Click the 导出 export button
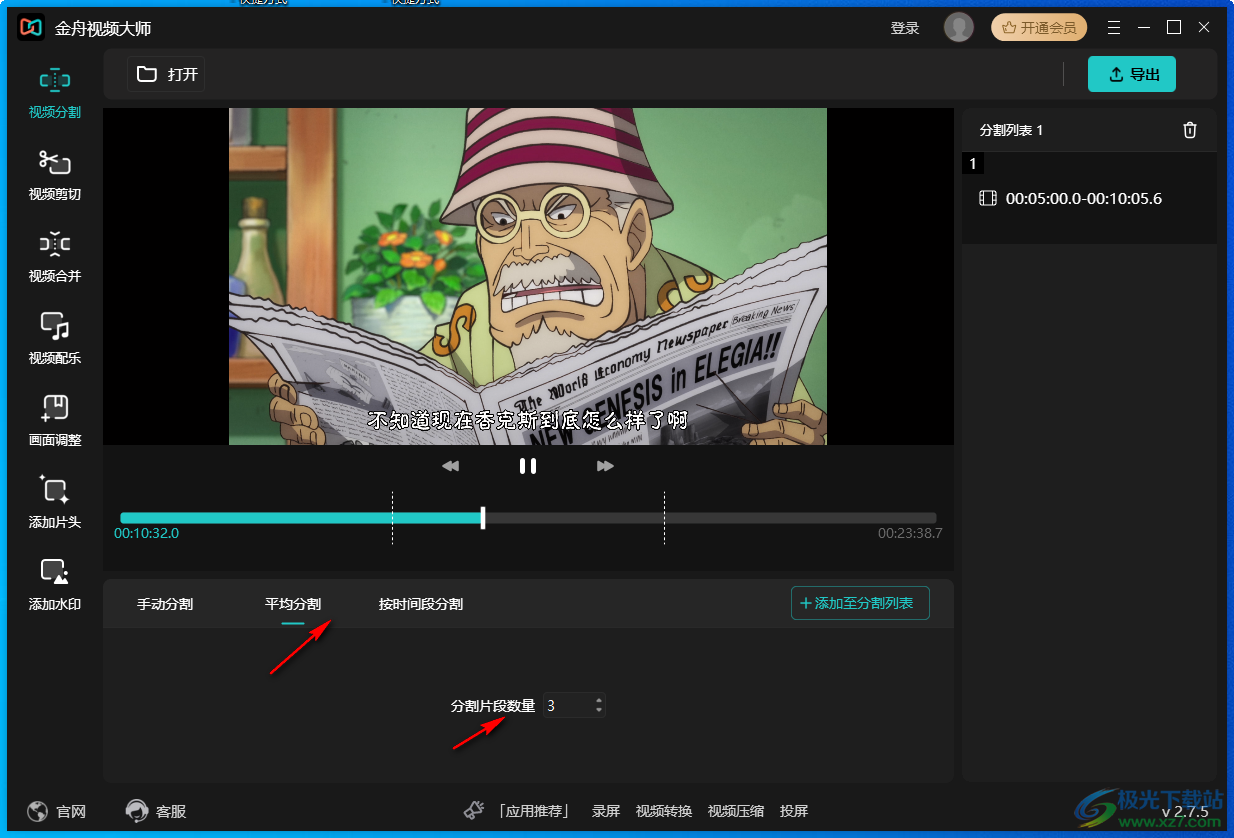The height and width of the screenshot is (838, 1234). (x=1132, y=74)
